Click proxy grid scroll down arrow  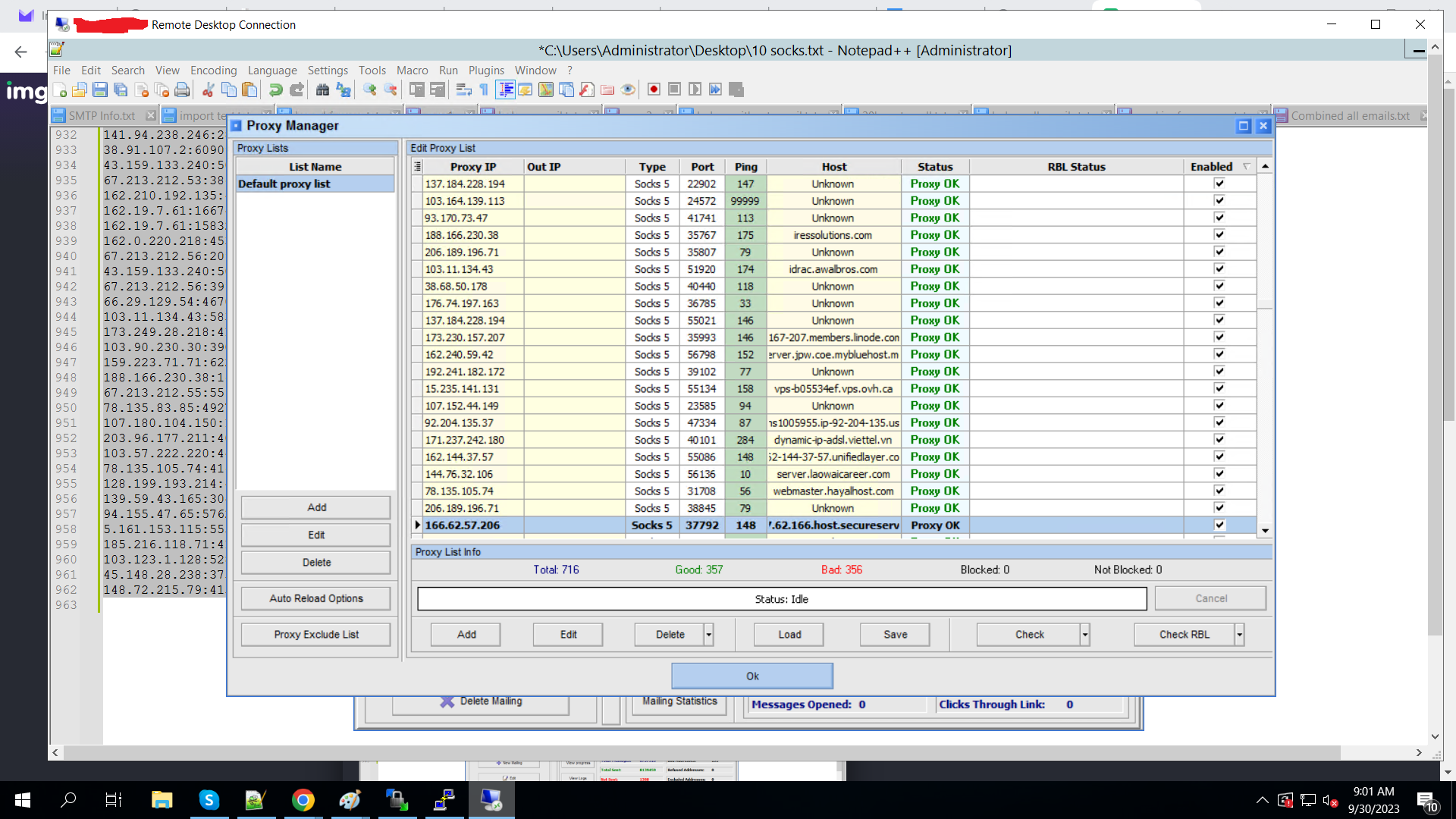(x=1265, y=531)
